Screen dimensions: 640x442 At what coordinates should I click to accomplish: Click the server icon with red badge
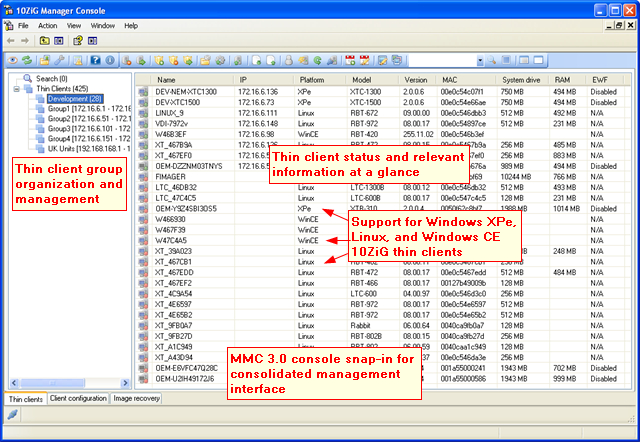point(127,61)
